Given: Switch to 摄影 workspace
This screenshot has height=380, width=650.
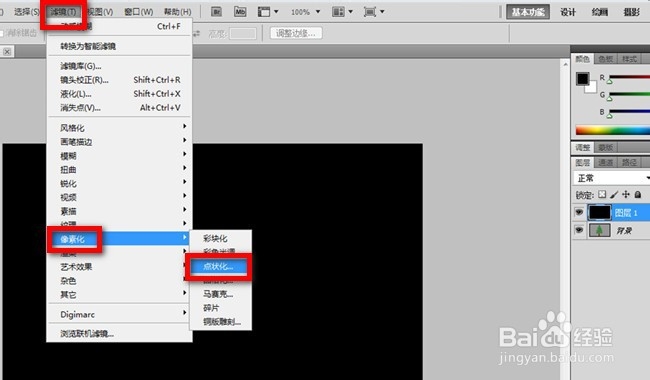Looking at the screenshot, I should pos(632,12).
